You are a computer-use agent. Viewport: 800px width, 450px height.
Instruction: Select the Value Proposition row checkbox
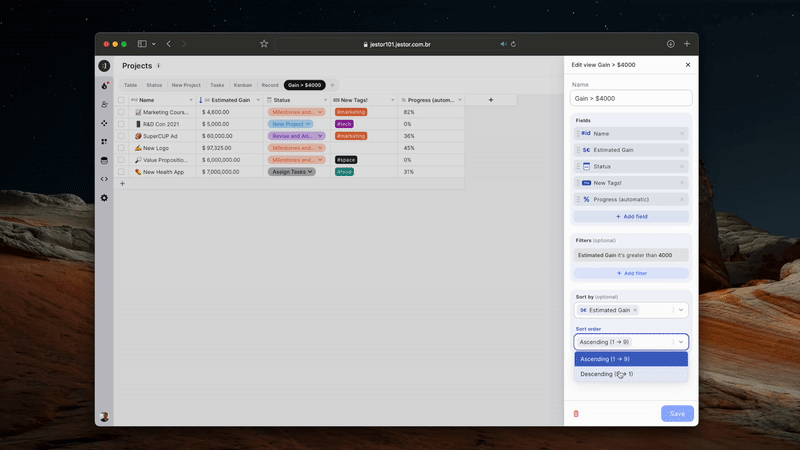click(121, 160)
